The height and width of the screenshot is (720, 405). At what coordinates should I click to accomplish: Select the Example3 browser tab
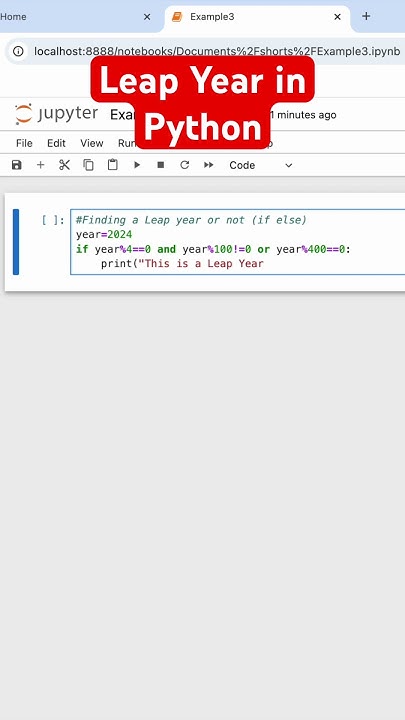pos(257,17)
